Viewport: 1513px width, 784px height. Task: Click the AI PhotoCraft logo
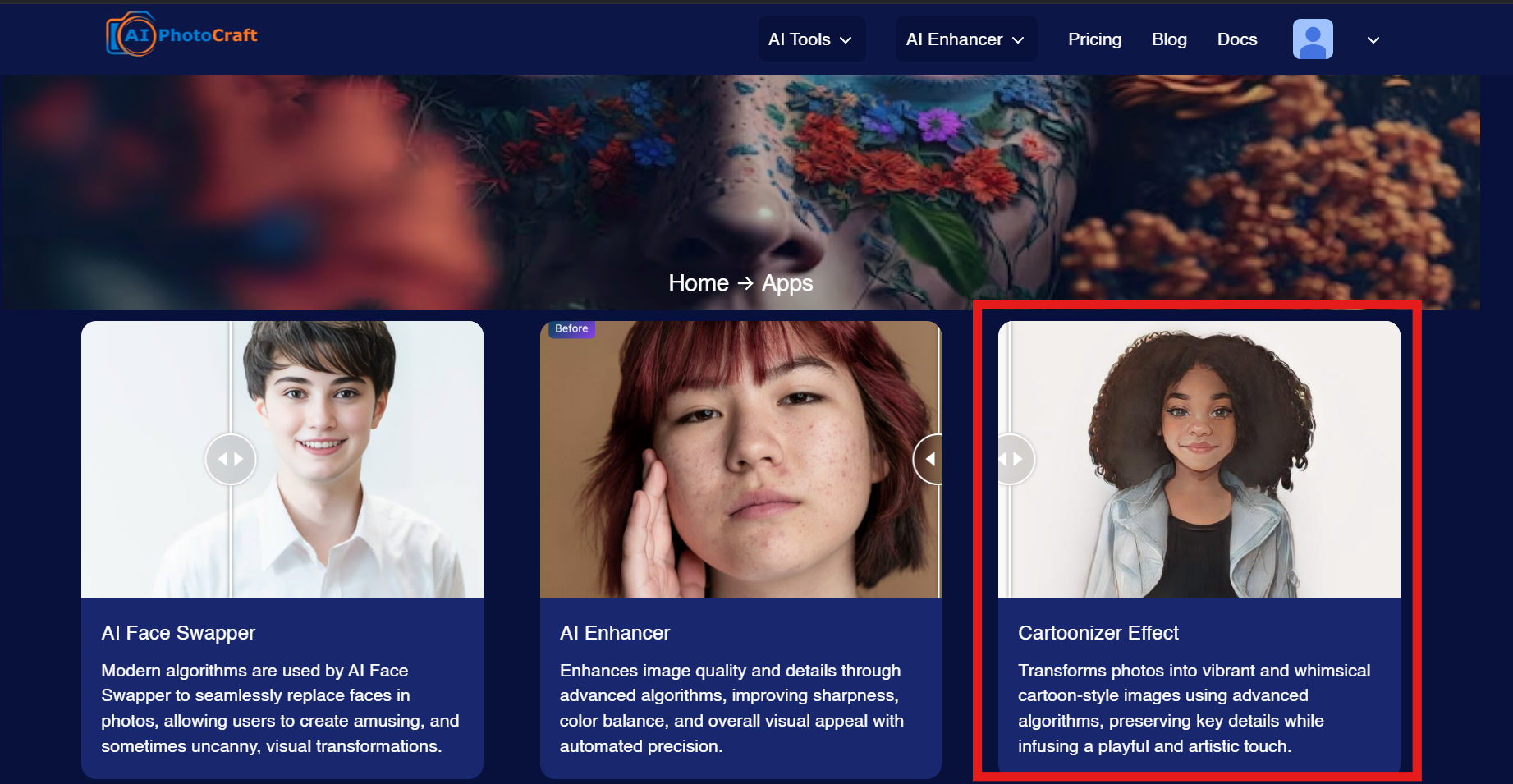tap(181, 34)
